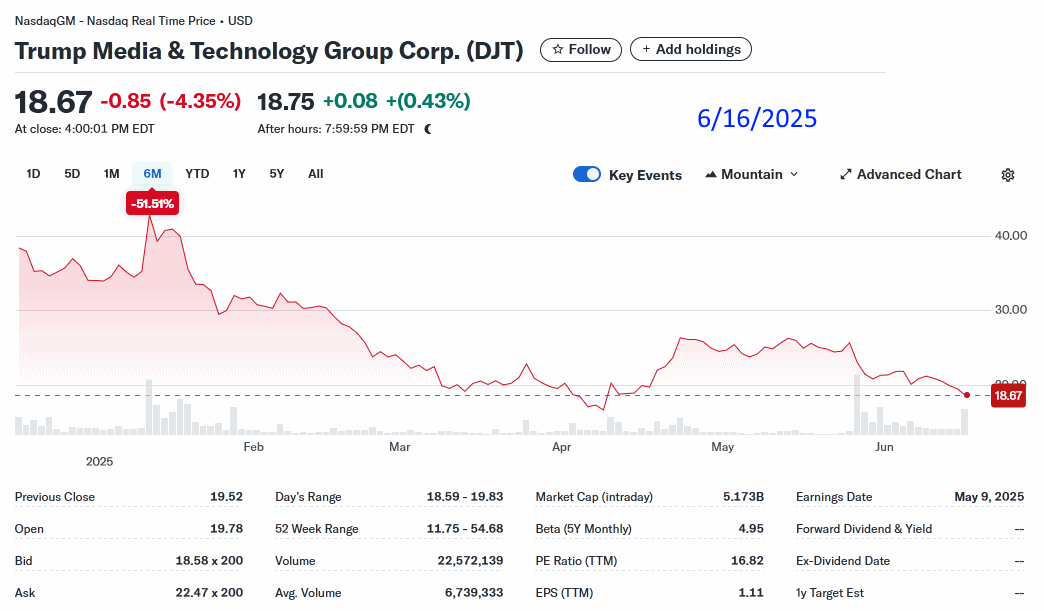Expand the Mountain chart style chevron
The height and width of the screenshot is (611, 1044).
(x=794, y=174)
